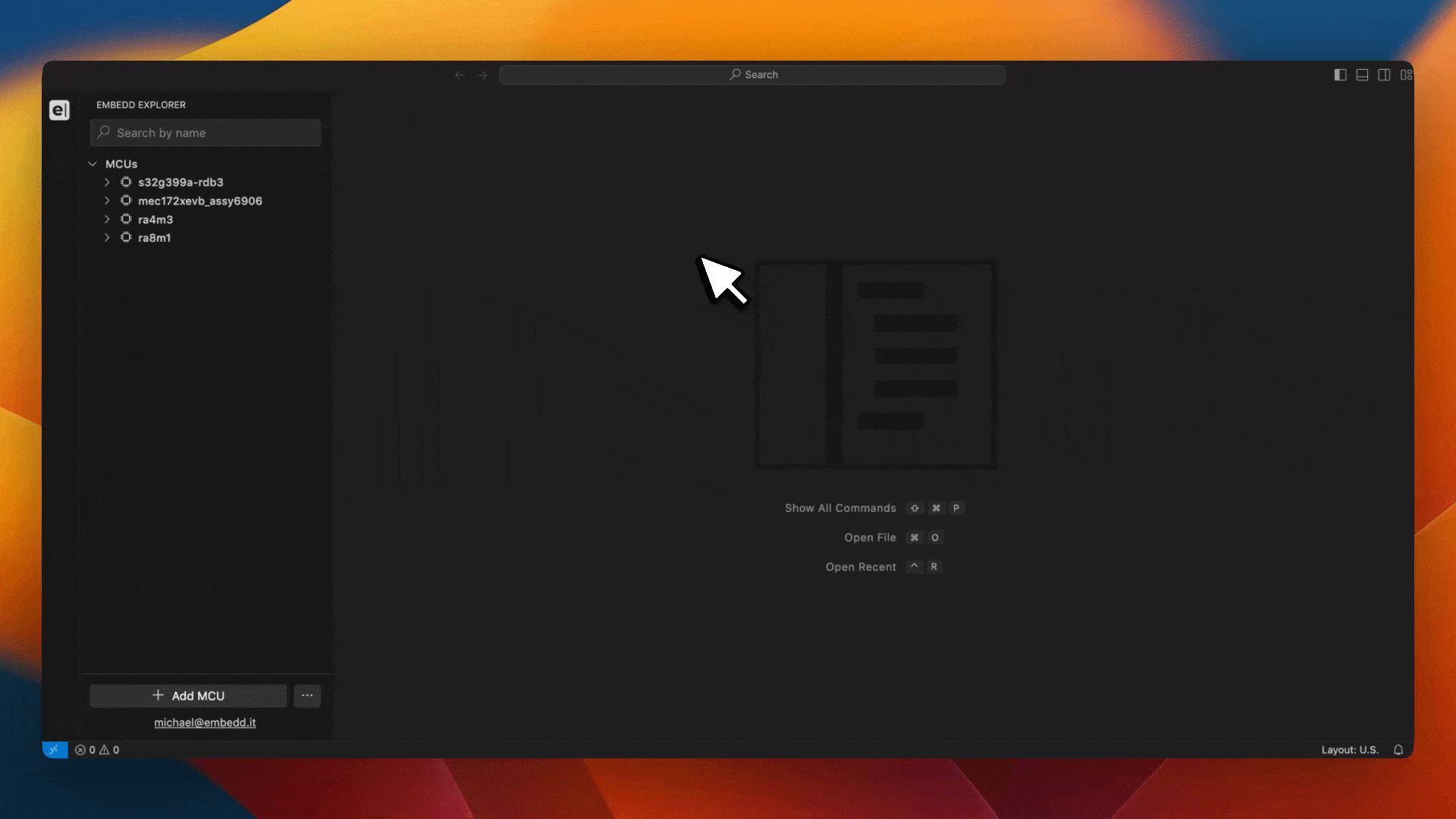Click the top command center Search bar

point(752,75)
